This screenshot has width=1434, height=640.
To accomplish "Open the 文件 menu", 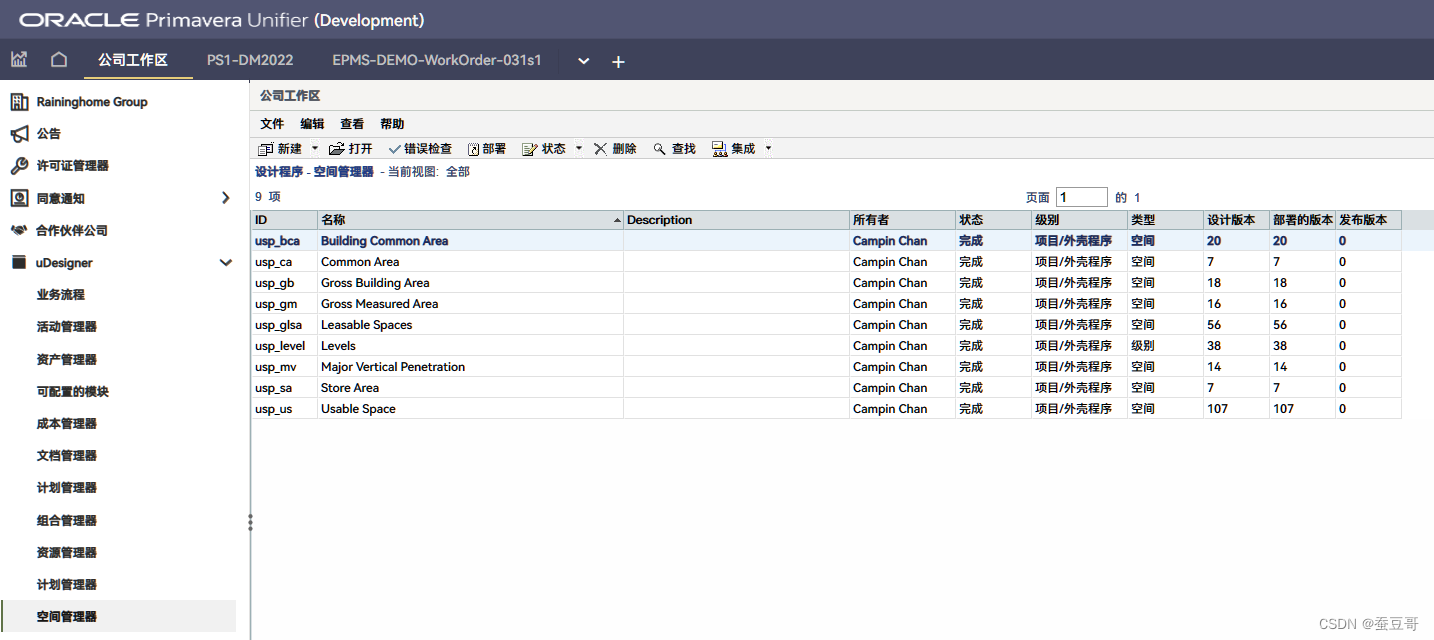I will click(272, 124).
